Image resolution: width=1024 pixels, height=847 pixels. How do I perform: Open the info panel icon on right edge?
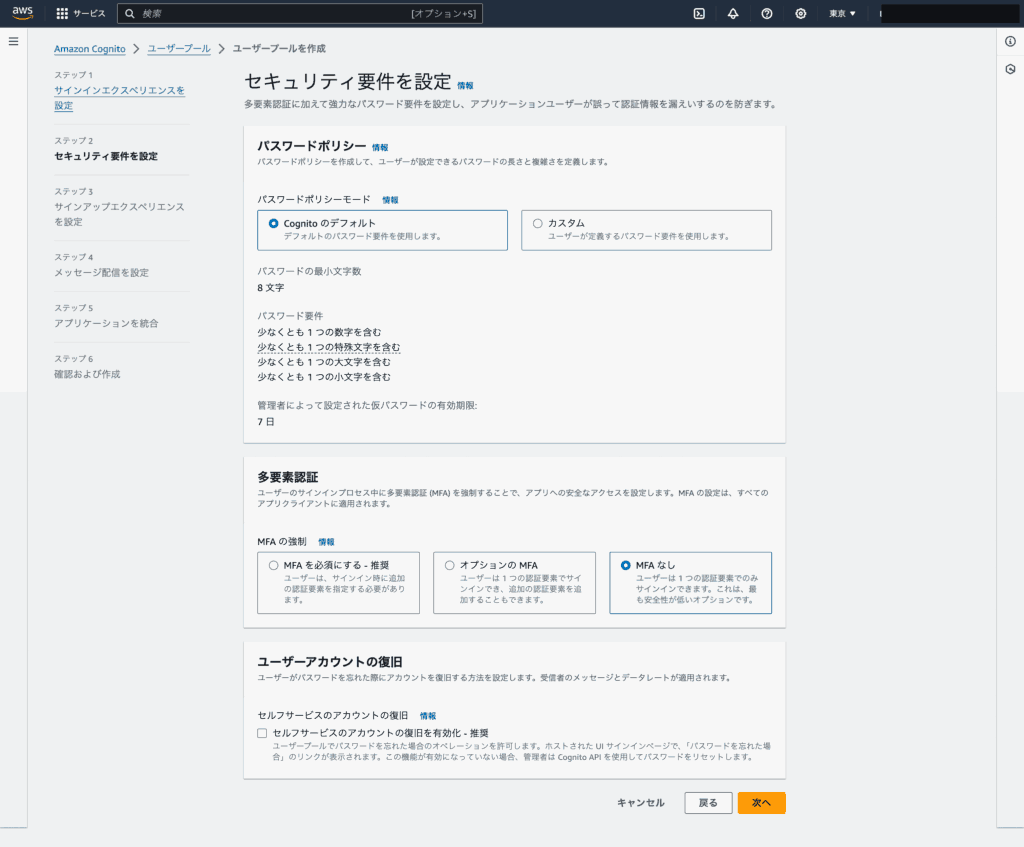(x=1010, y=40)
